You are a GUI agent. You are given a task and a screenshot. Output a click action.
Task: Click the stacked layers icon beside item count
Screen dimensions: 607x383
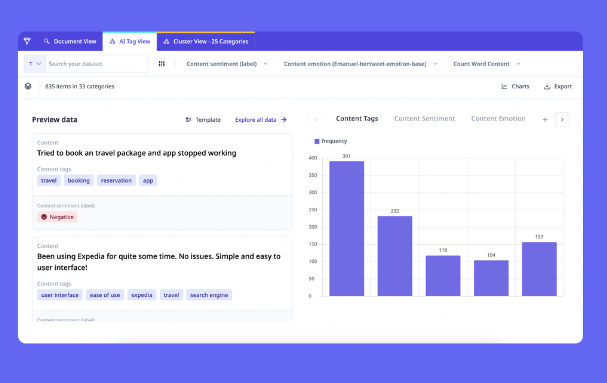(28, 86)
